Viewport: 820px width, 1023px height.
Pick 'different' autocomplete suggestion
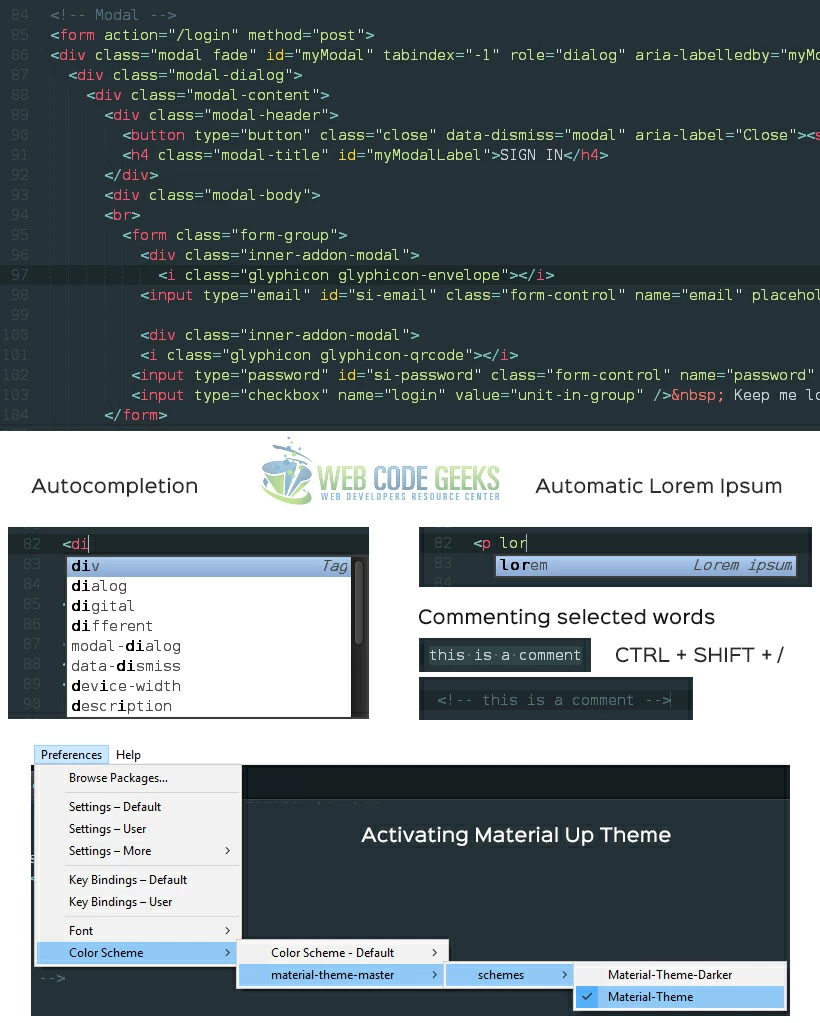pyautogui.click(x=209, y=626)
